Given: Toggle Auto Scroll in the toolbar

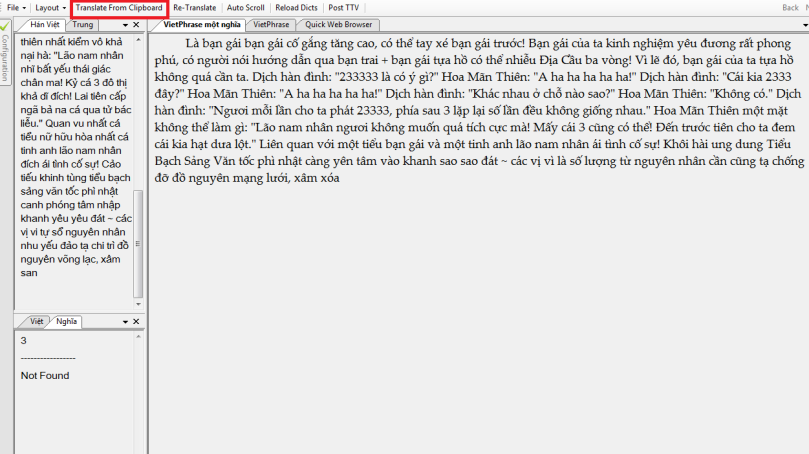Looking at the screenshot, I should coord(245,7).
